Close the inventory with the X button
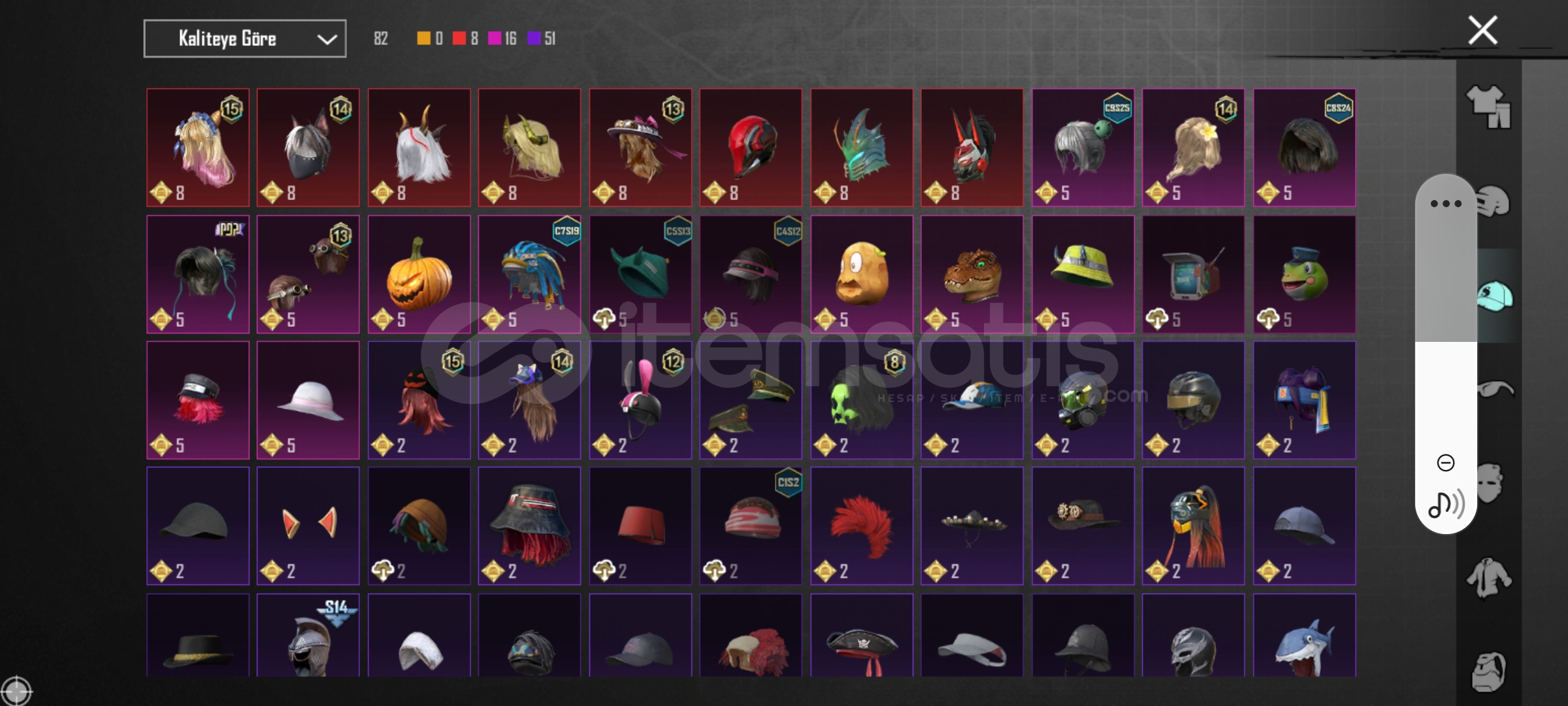The image size is (1568, 706). pos(1482,30)
